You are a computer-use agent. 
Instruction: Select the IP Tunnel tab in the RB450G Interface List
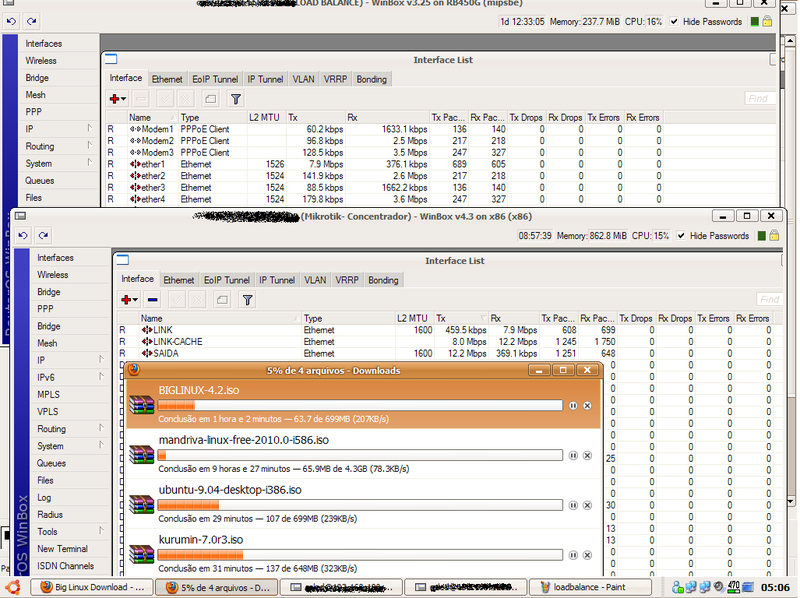[x=265, y=79]
